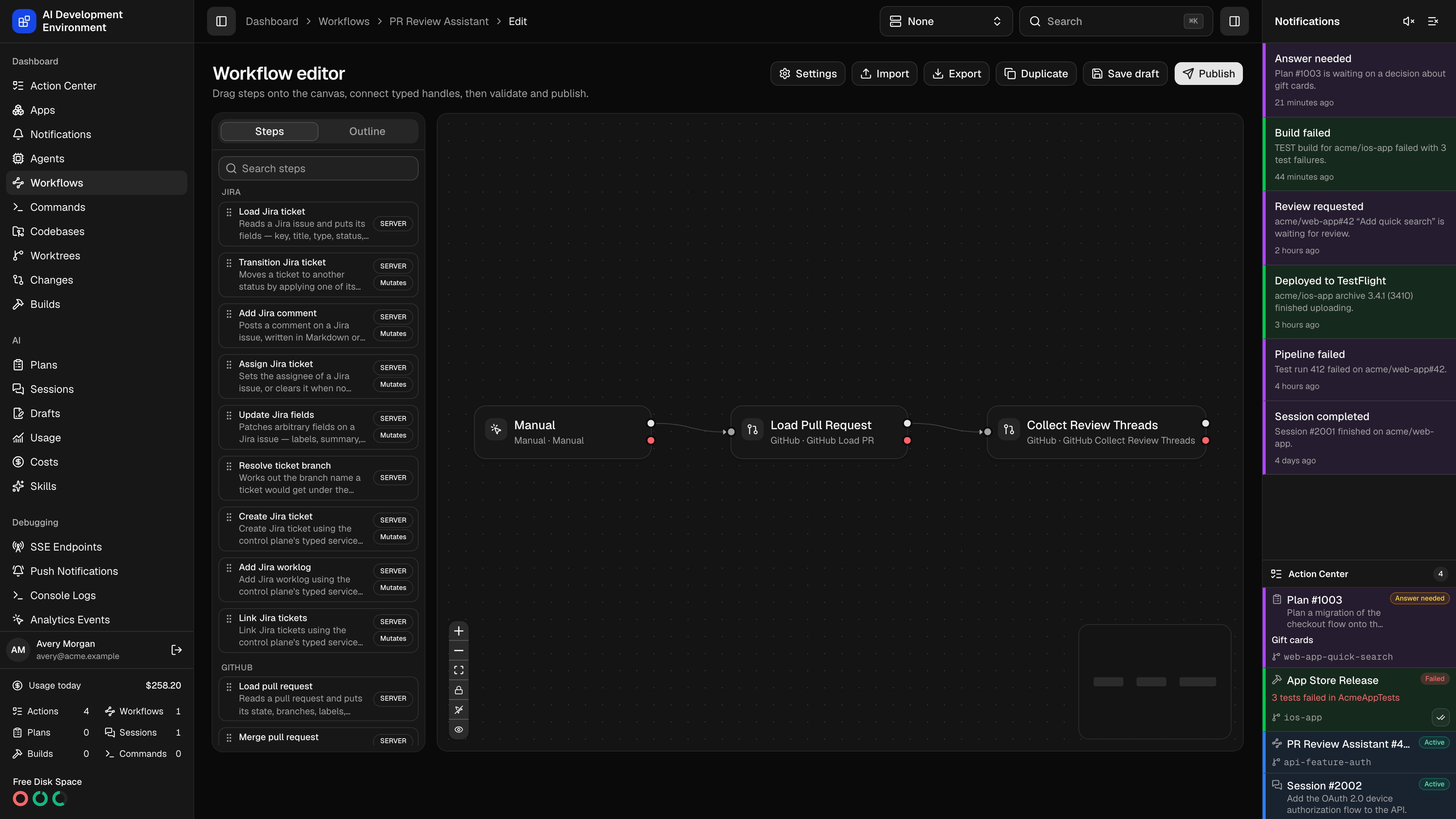Image resolution: width=1456 pixels, height=819 pixels.
Task: Click the Manual node trigger icon
Action: pyautogui.click(x=496, y=430)
